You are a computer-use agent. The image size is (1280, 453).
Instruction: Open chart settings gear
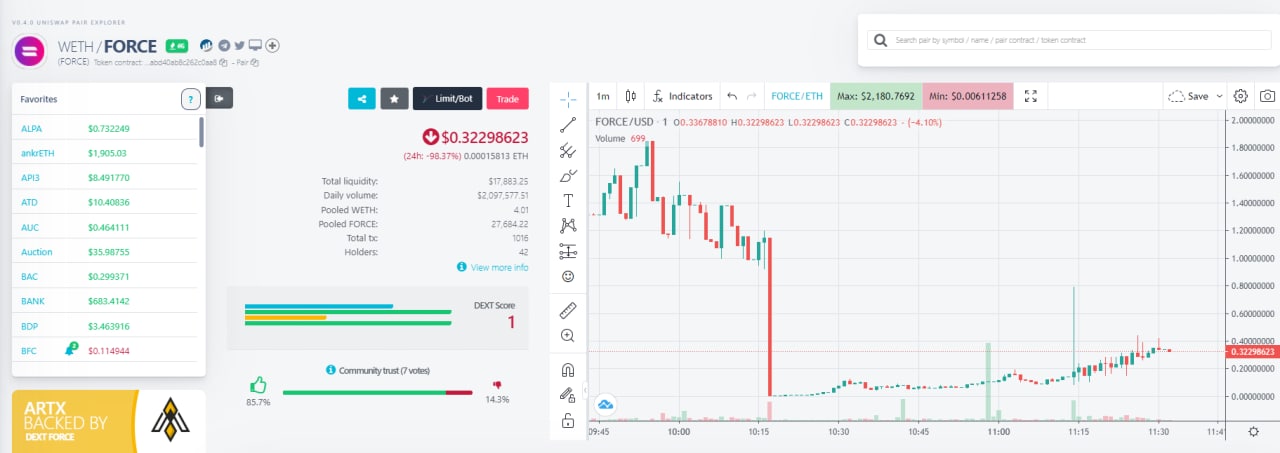[1240, 96]
